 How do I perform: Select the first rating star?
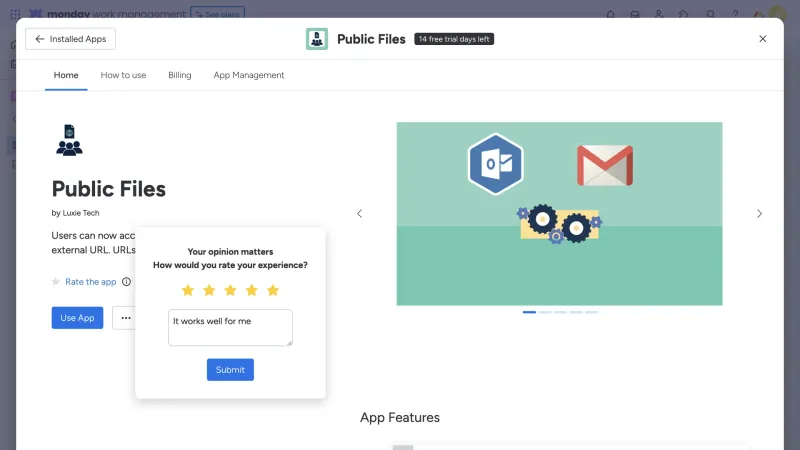tap(188, 290)
